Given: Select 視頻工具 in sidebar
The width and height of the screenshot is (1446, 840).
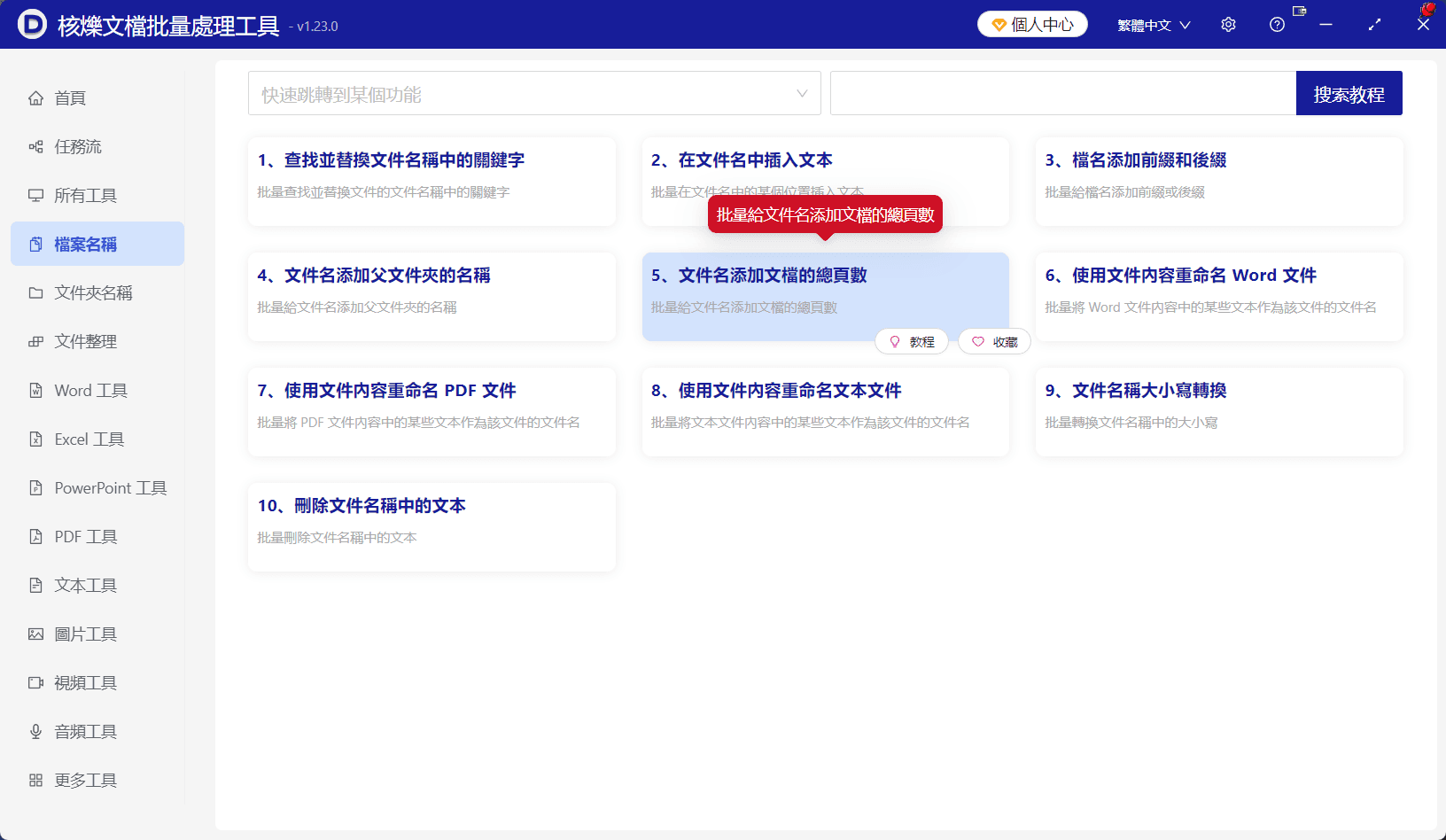Looking at the screenshot, I should click(x=97, y=683).
